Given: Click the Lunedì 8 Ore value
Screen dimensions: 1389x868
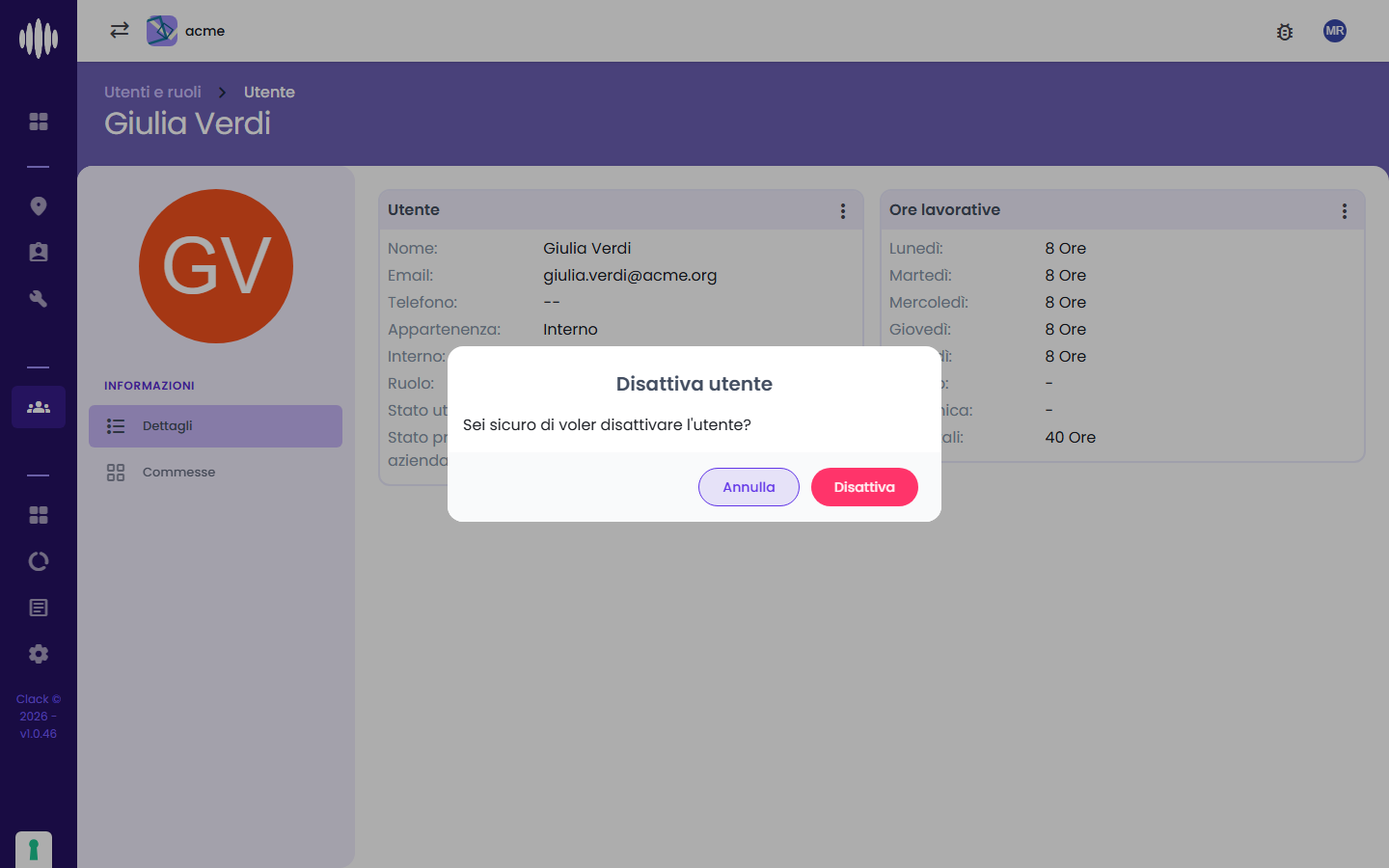Looking at the screenshot, I should point(1066,248).
